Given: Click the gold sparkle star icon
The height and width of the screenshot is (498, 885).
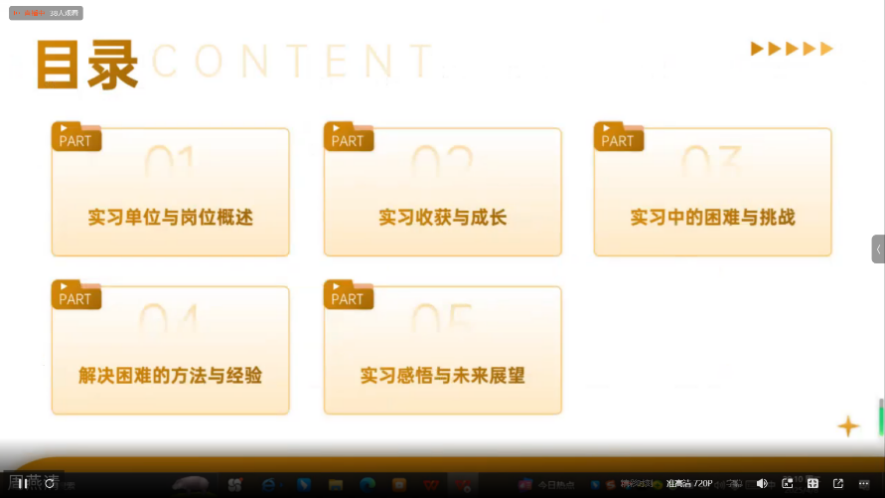Looking at the screenshot, I should 848,427.
